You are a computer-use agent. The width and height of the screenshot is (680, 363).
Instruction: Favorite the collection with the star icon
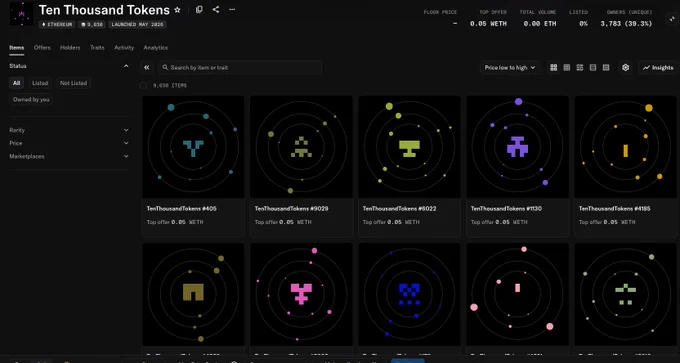click(177, 10)
